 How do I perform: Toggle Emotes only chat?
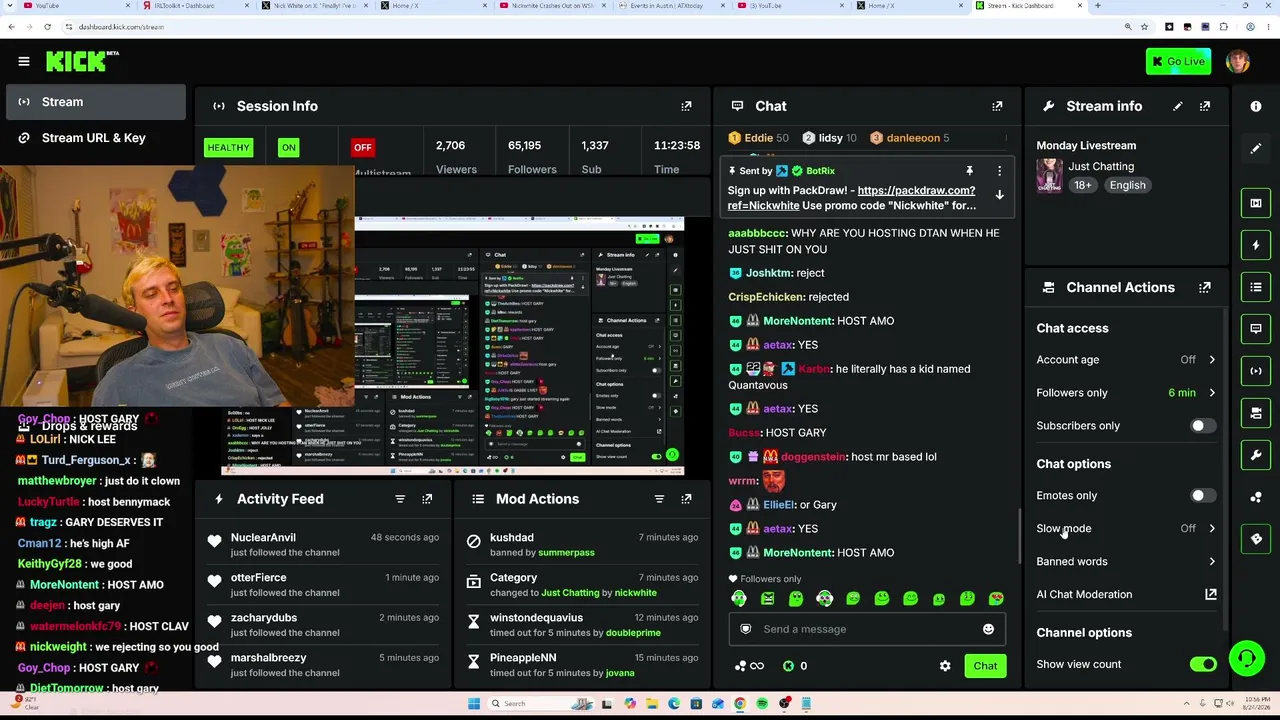tap(1203, 496)
